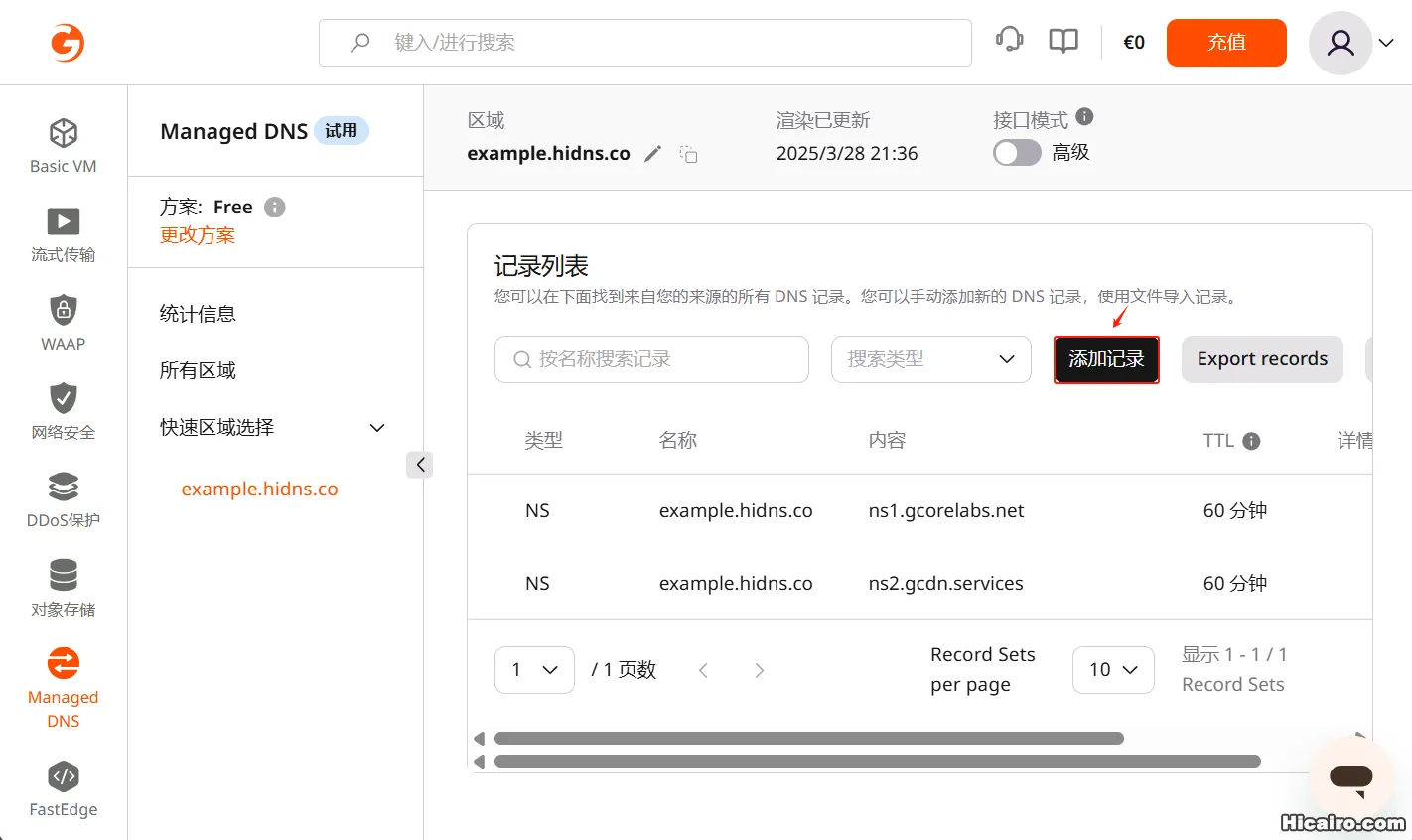The width and height of the screenshot is (1412, 840).
Task: Click the support headset icon
Action: (1009, 40)
